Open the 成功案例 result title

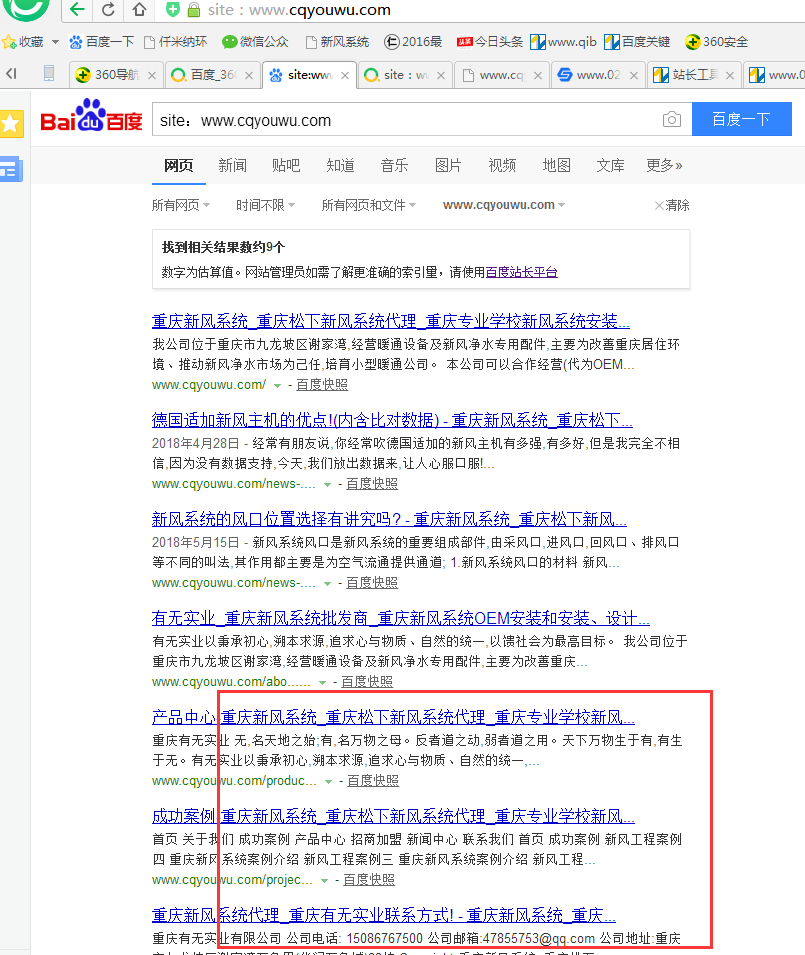tap(393, 816)
